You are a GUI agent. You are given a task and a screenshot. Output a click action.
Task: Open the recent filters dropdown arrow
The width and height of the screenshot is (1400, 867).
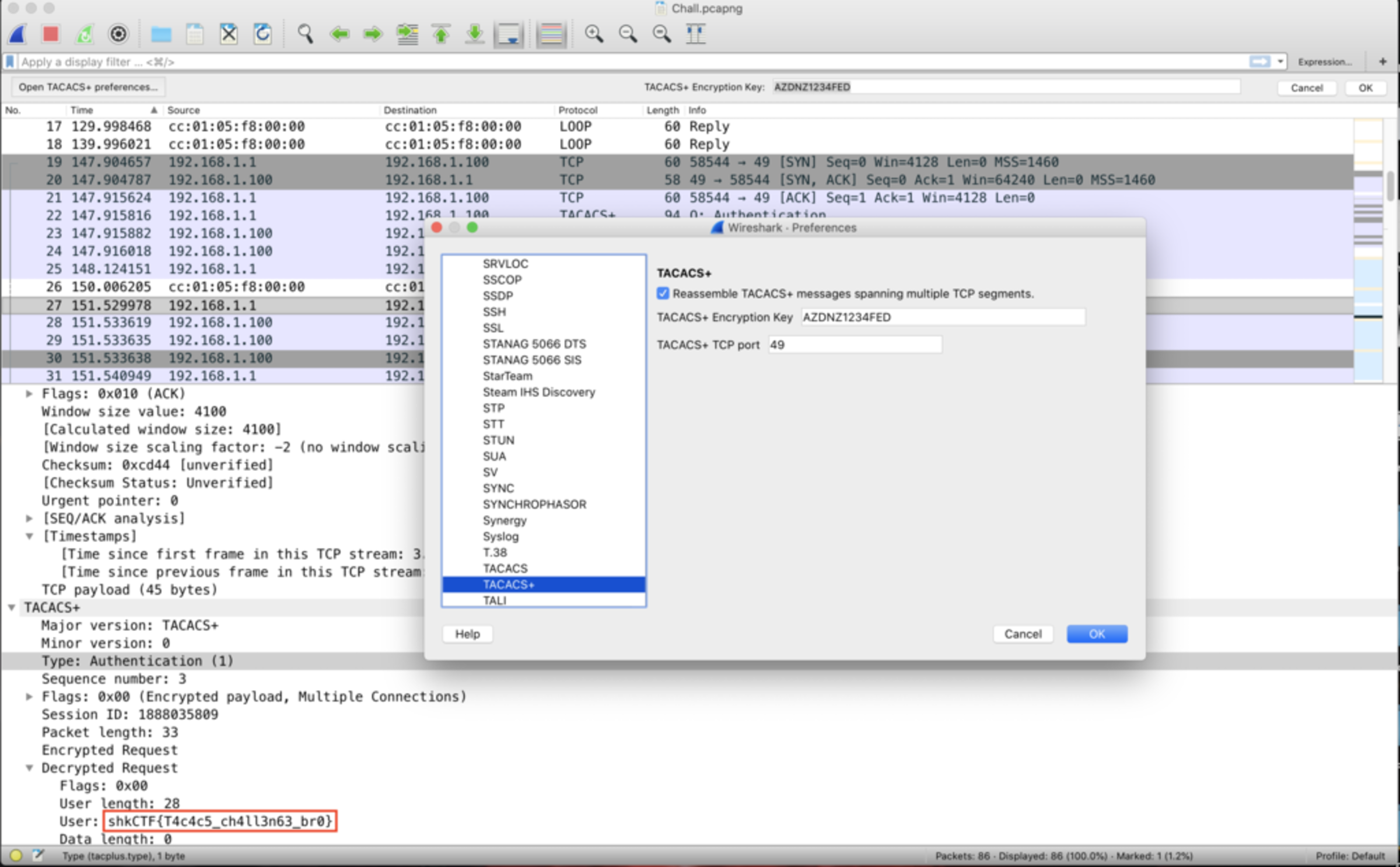1280,61
